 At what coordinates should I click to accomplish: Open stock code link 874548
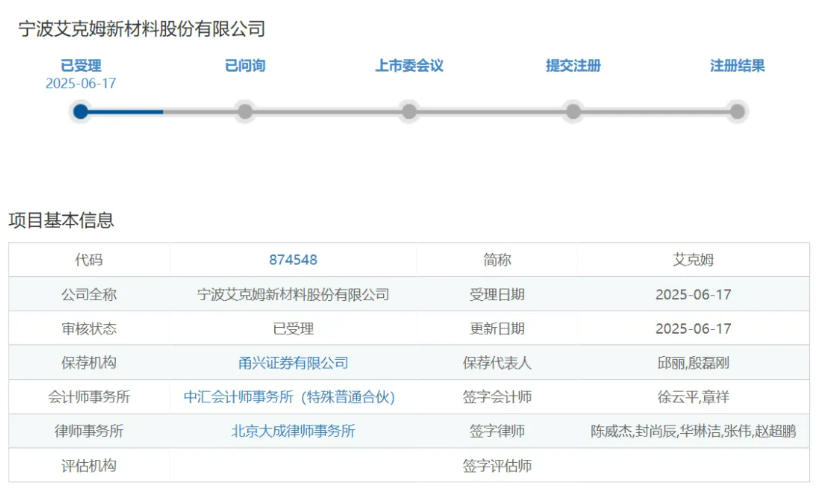pyautogui.click(x=293, y=260)
